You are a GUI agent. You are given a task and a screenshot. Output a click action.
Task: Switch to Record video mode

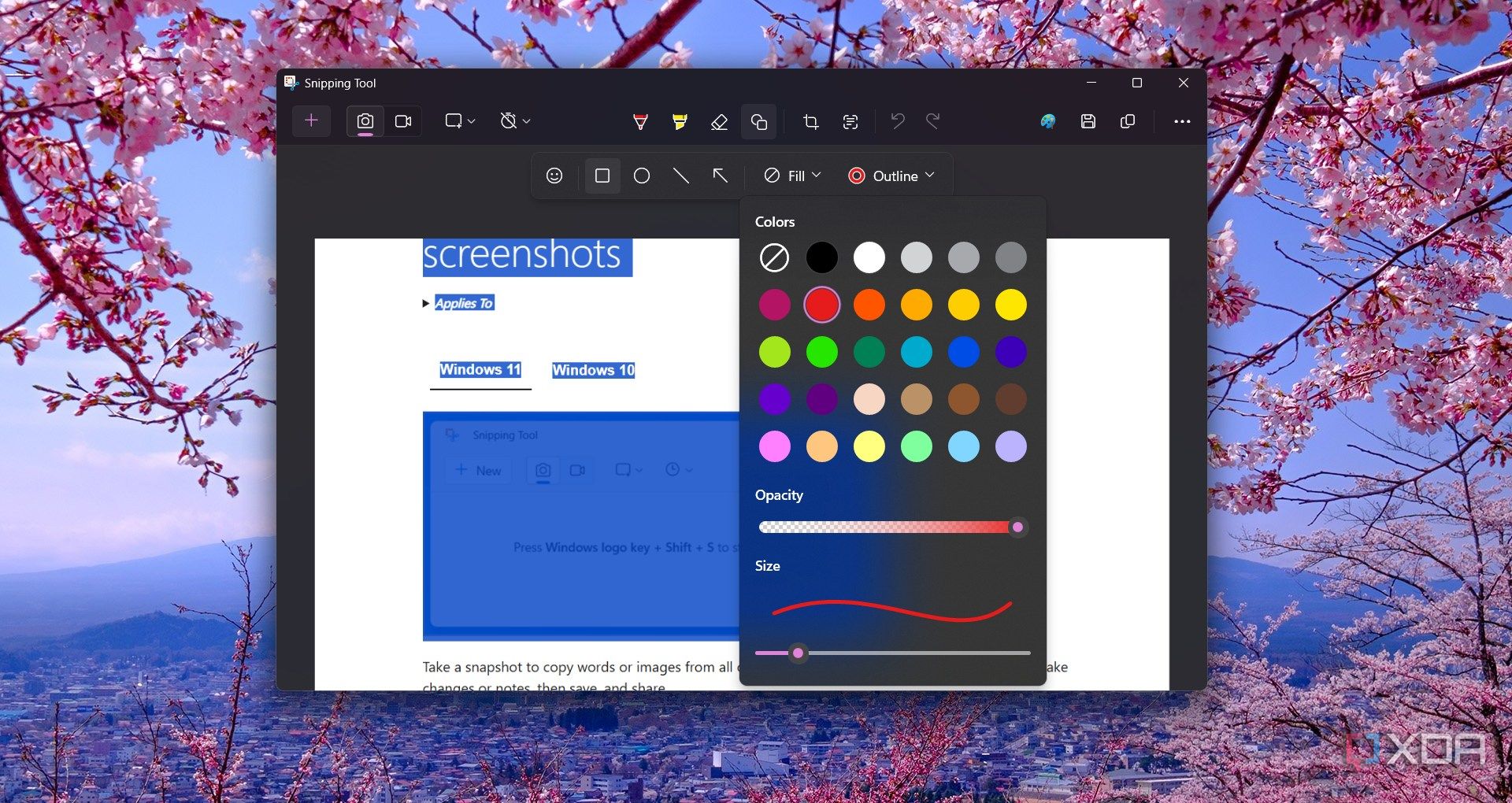403,121
